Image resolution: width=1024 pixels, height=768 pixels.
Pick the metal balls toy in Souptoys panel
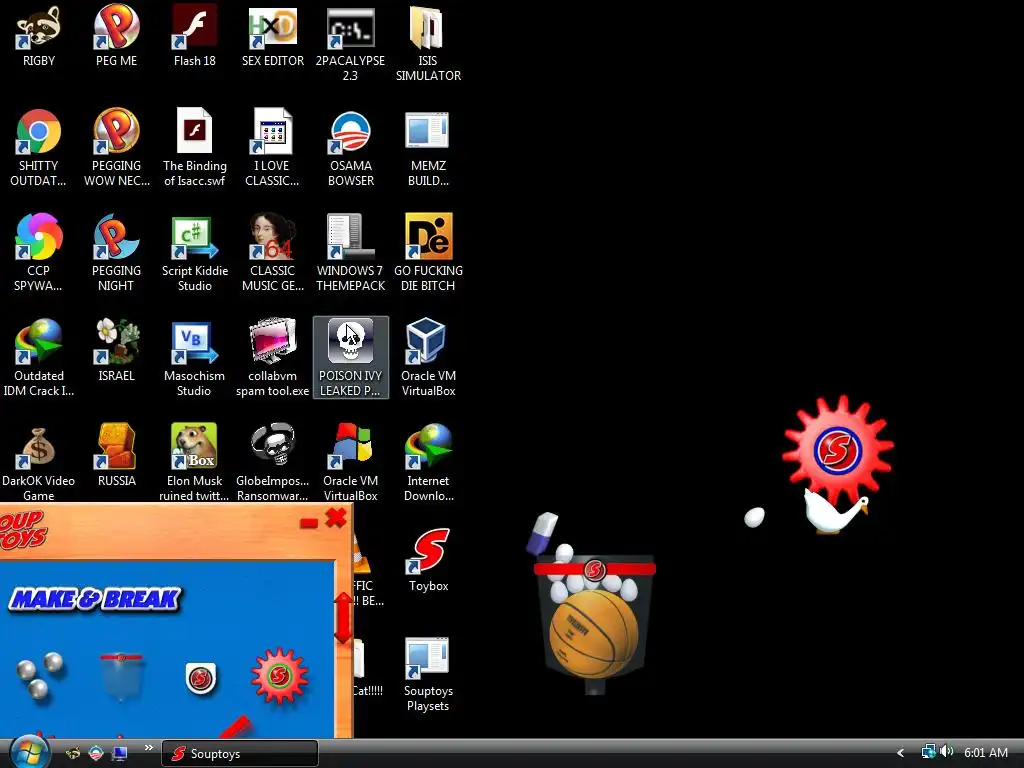coord(39,677)
